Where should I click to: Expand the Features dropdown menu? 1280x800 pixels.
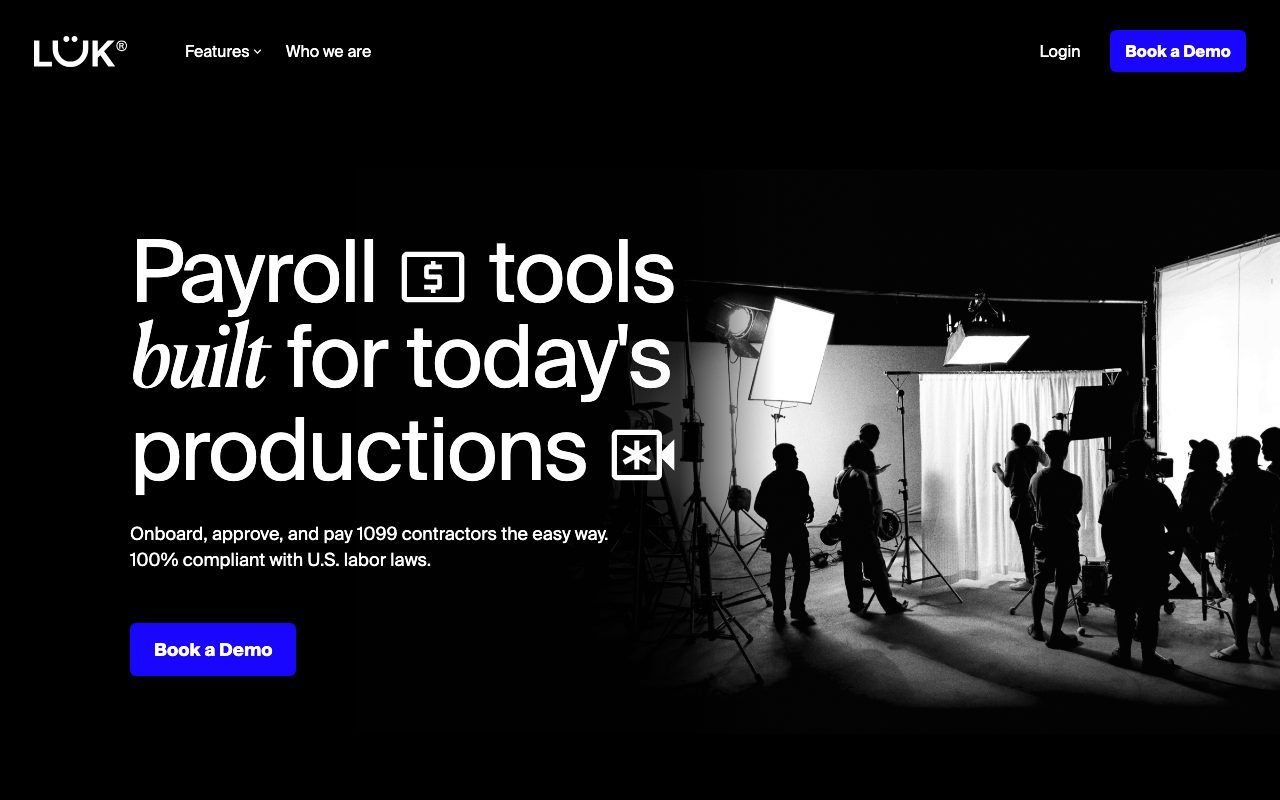click(223, 51)
